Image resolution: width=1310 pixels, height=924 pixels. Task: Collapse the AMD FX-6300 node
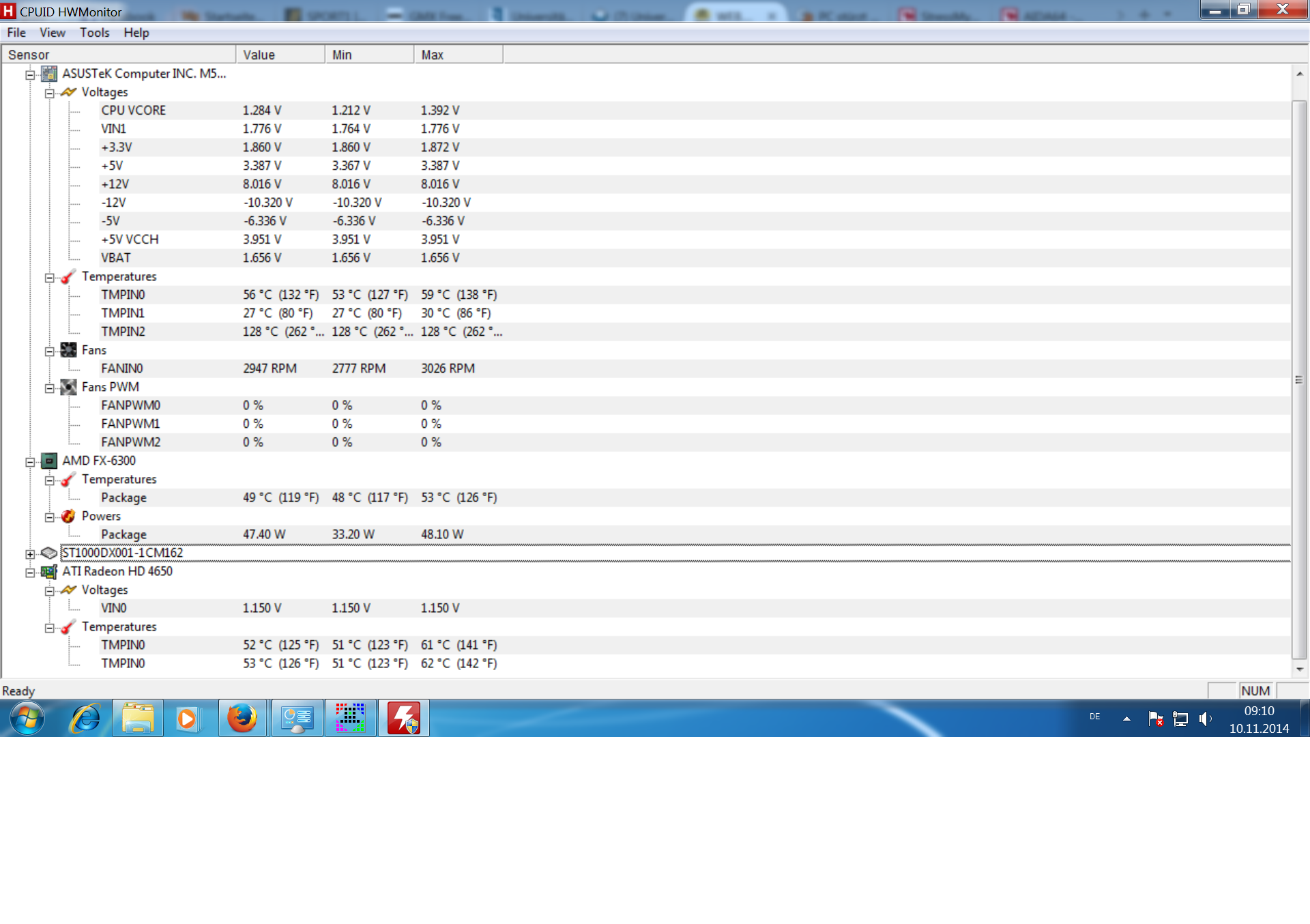coord(30,462)
